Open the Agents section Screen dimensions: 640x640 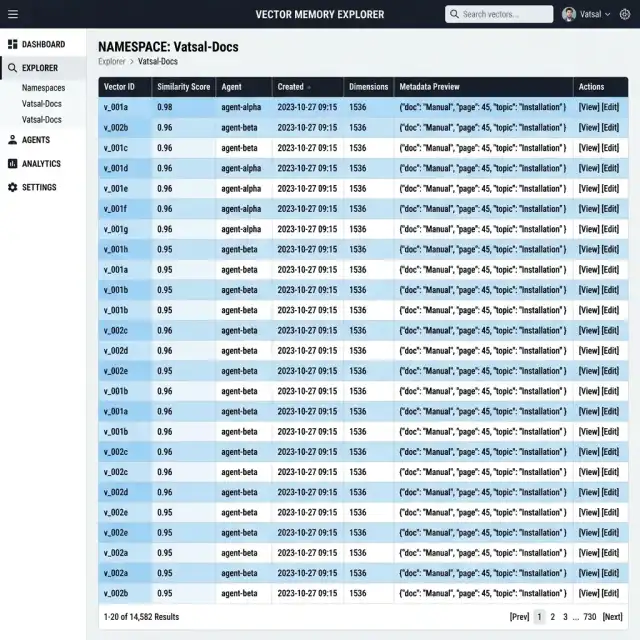point(36,140)
